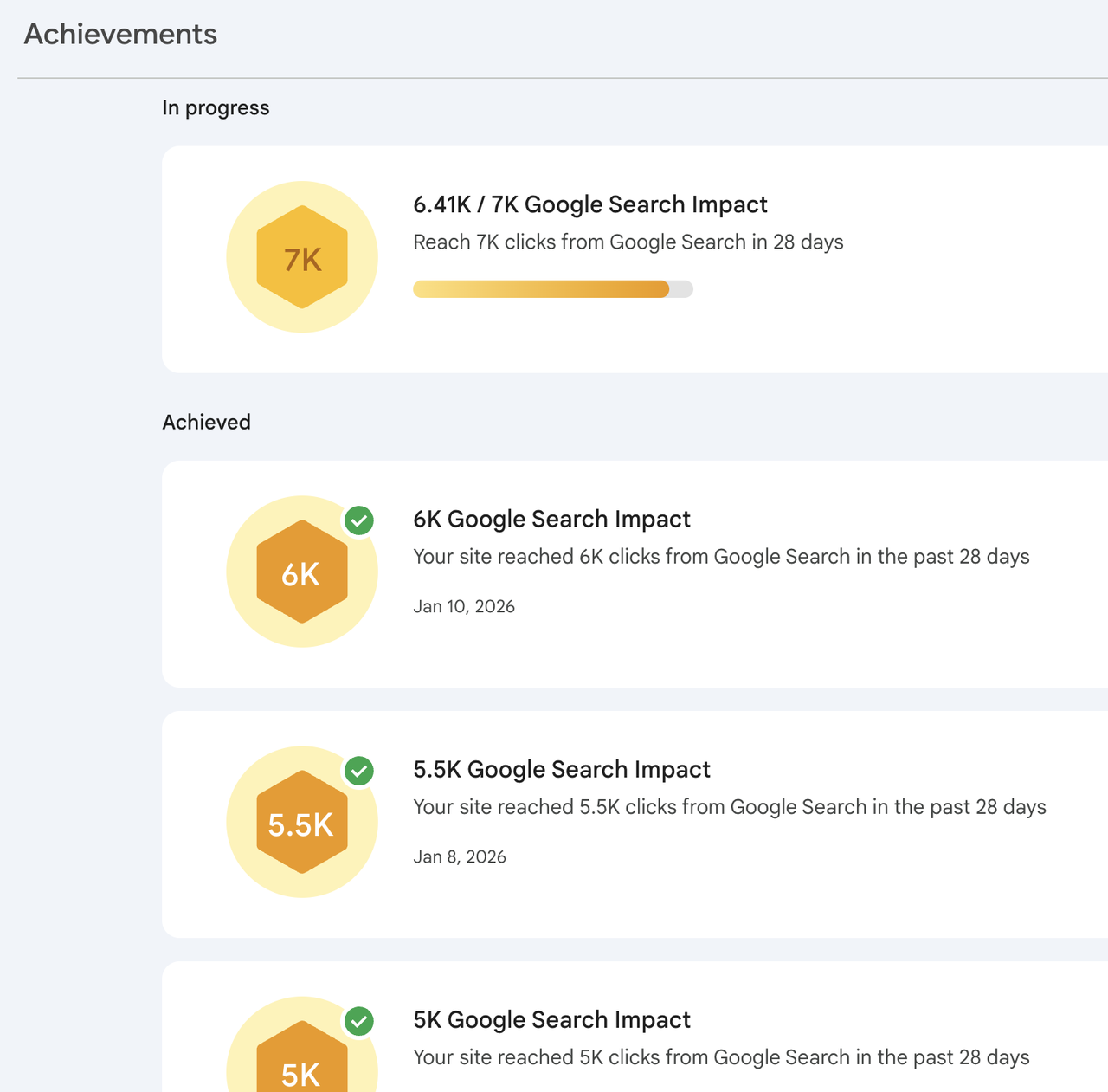Click the Achieved section label
This screenshot has height=1092, width=1108.
click(206, 423)
